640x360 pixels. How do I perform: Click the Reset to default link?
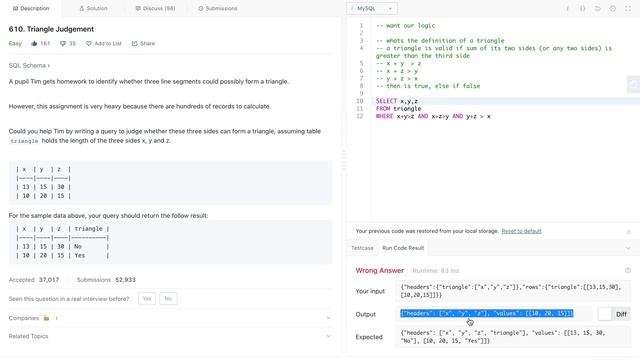[521, 231]
